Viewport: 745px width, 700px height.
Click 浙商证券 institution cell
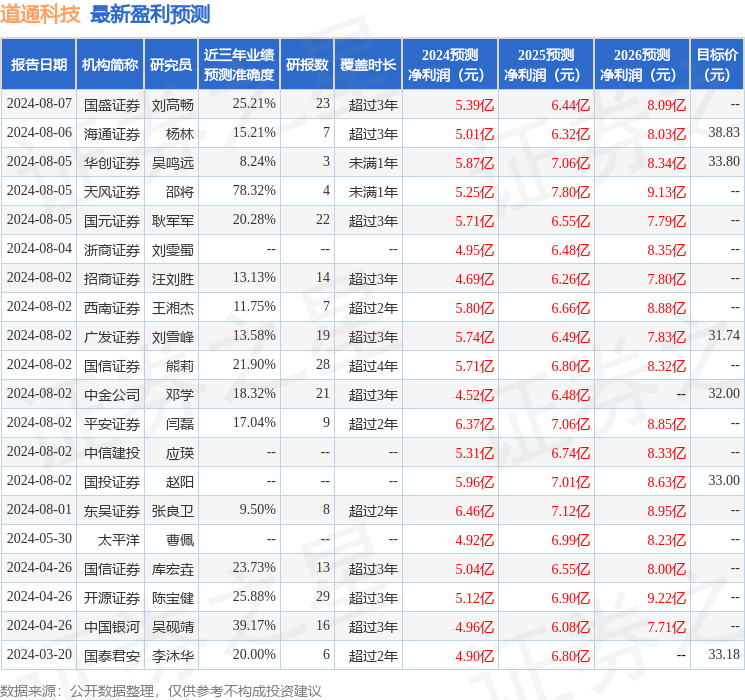click(112, 249)
